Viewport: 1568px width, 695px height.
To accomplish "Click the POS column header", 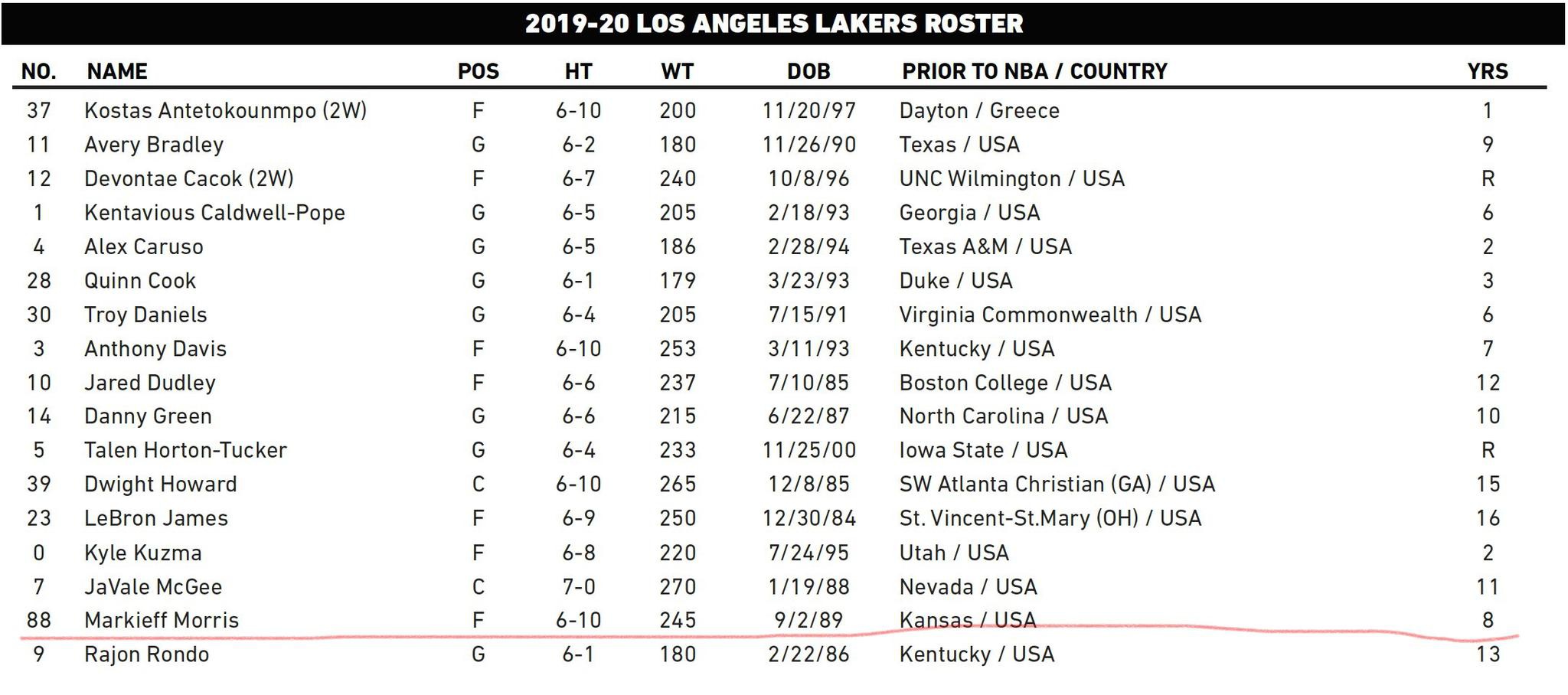I will coord(478,71).
